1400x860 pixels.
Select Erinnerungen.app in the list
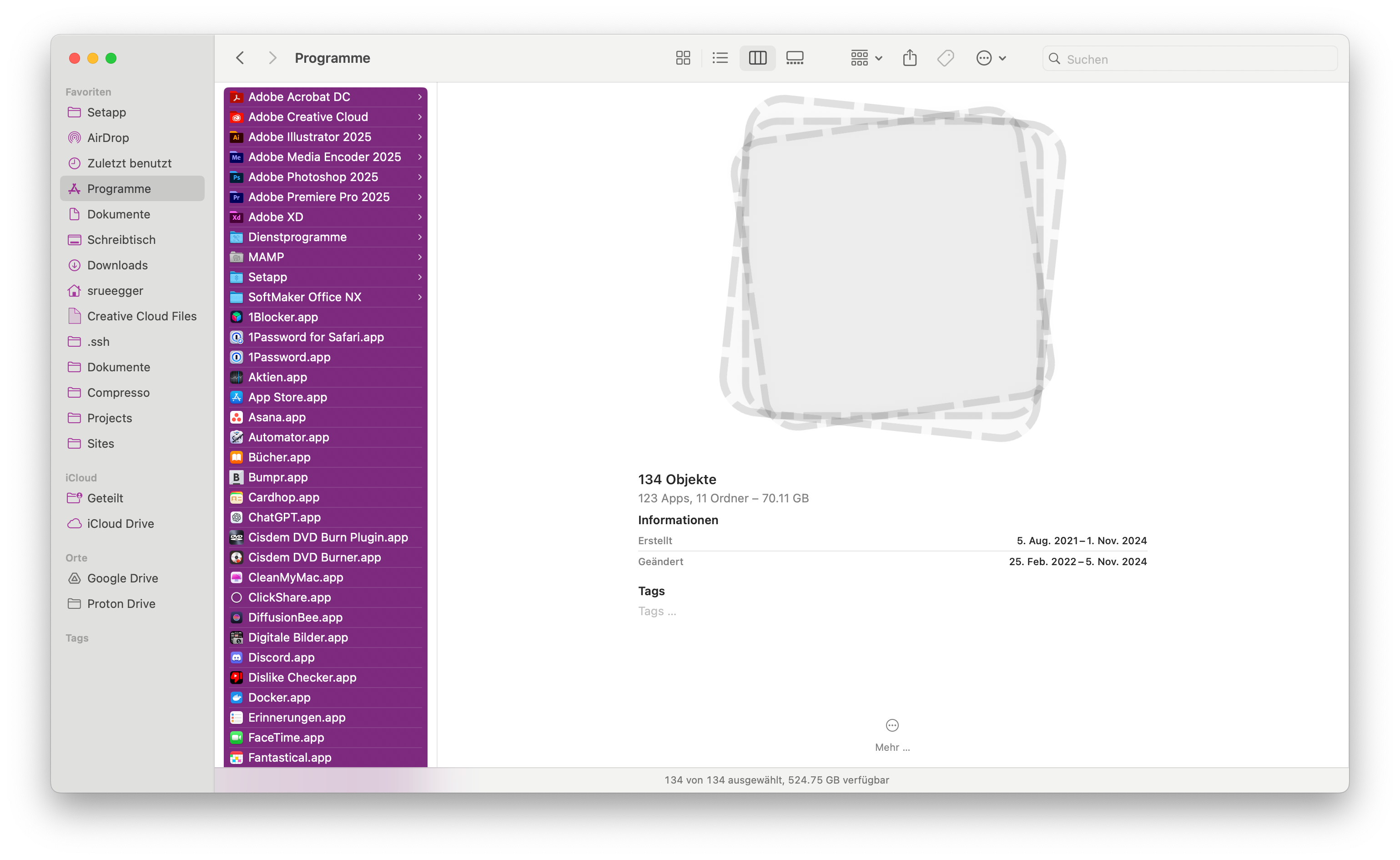click(x=325, y=717)
